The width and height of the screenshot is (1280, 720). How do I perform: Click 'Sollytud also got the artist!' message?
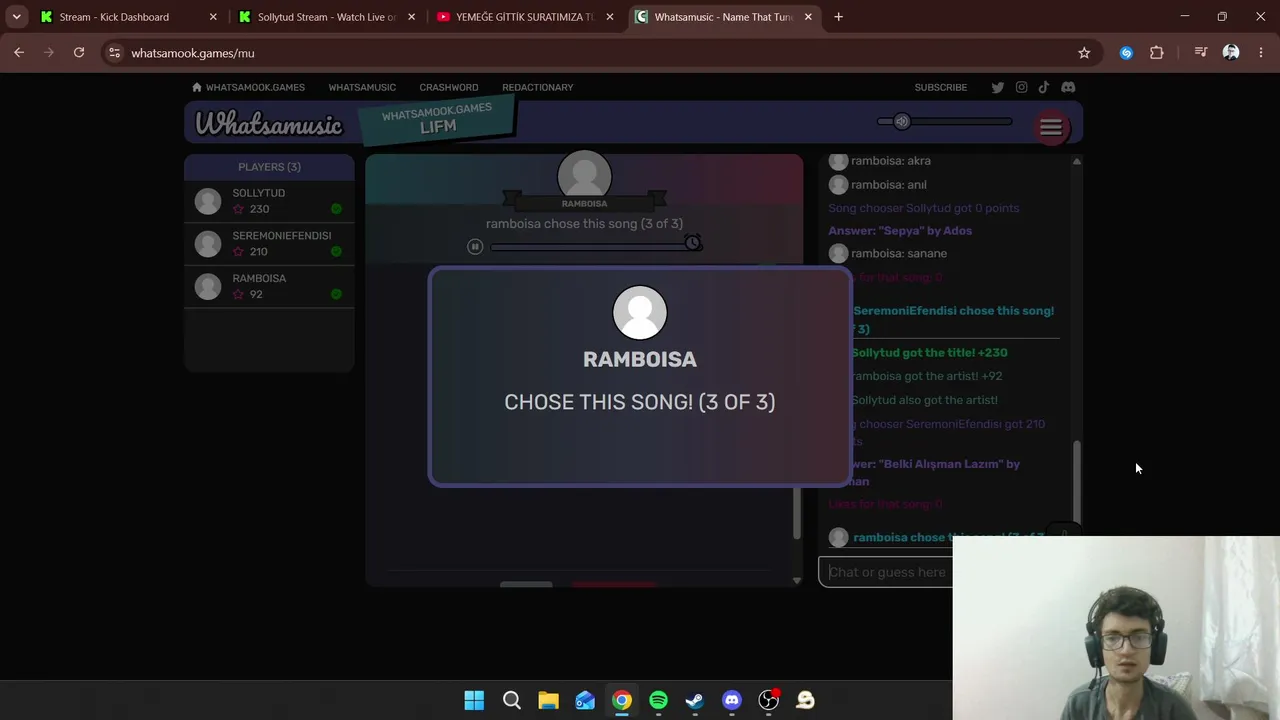925,400
